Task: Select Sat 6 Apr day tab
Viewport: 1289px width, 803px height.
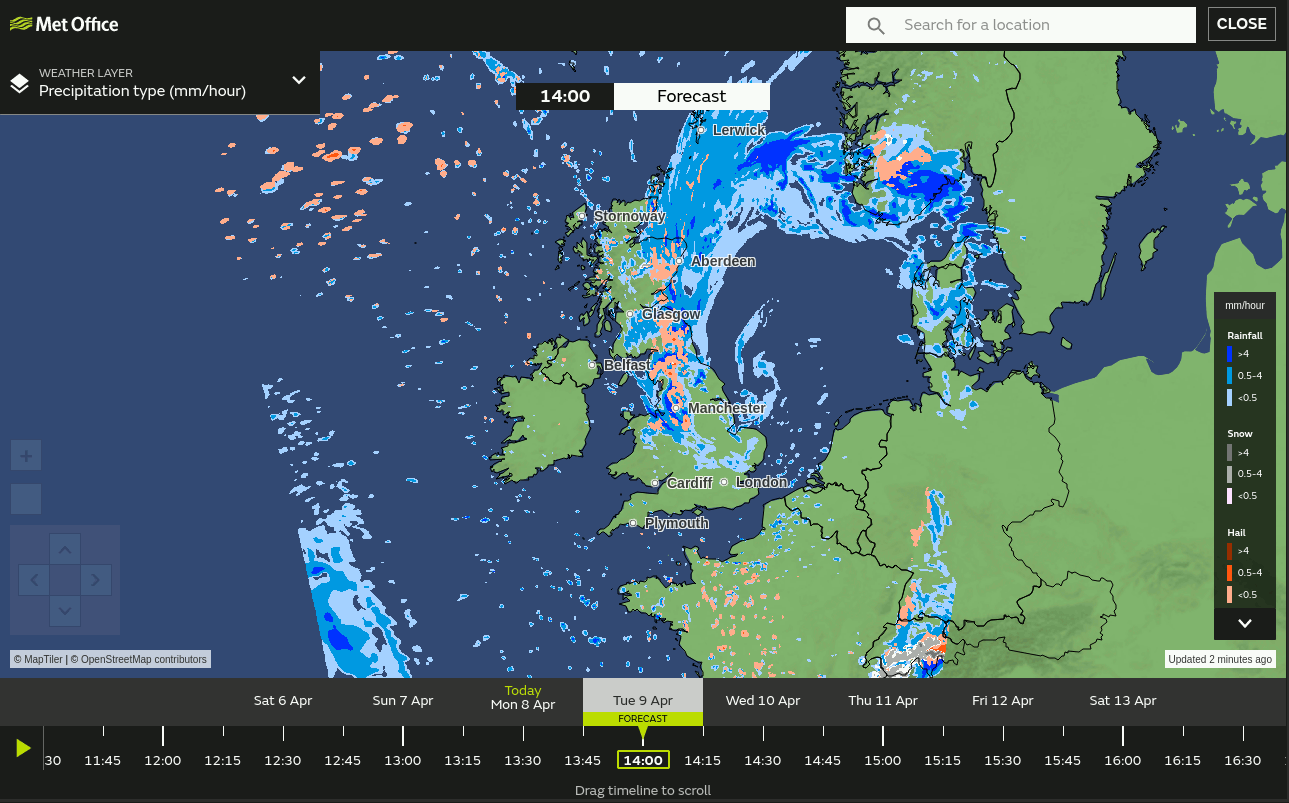Action: [283, 701]
